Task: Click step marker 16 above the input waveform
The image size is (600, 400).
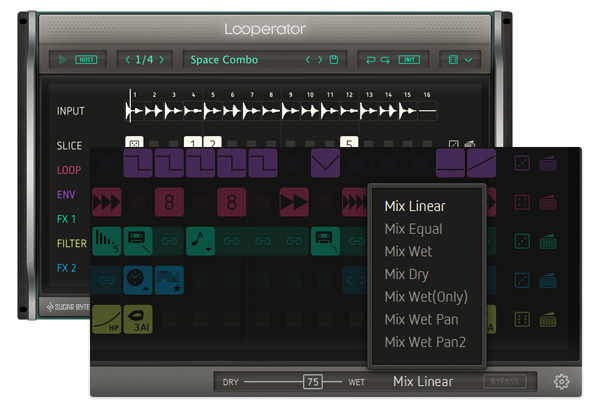Action: [x=427, y=95]
